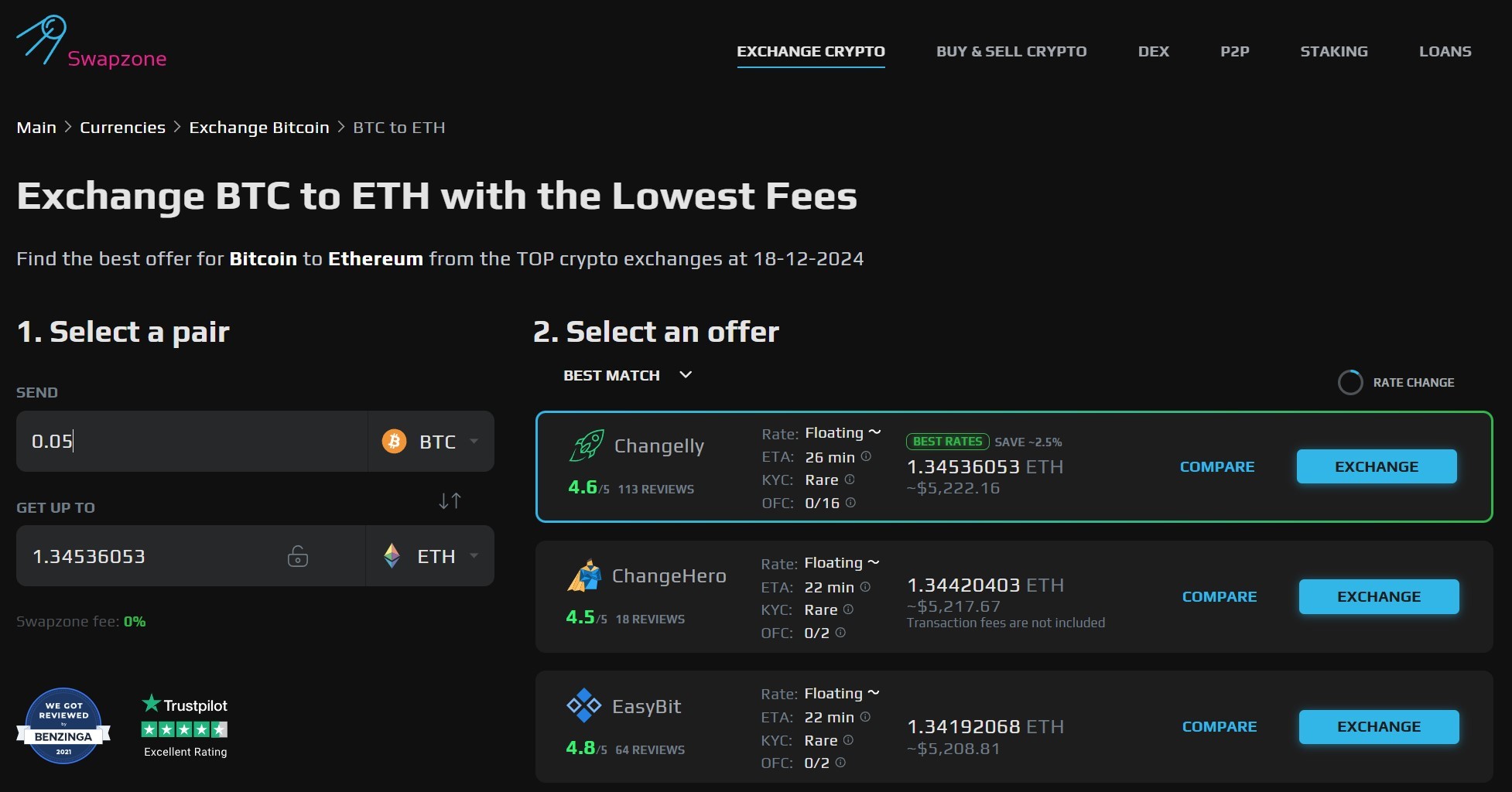Click the Rate Change circular timer icon

coord(1350,382)
